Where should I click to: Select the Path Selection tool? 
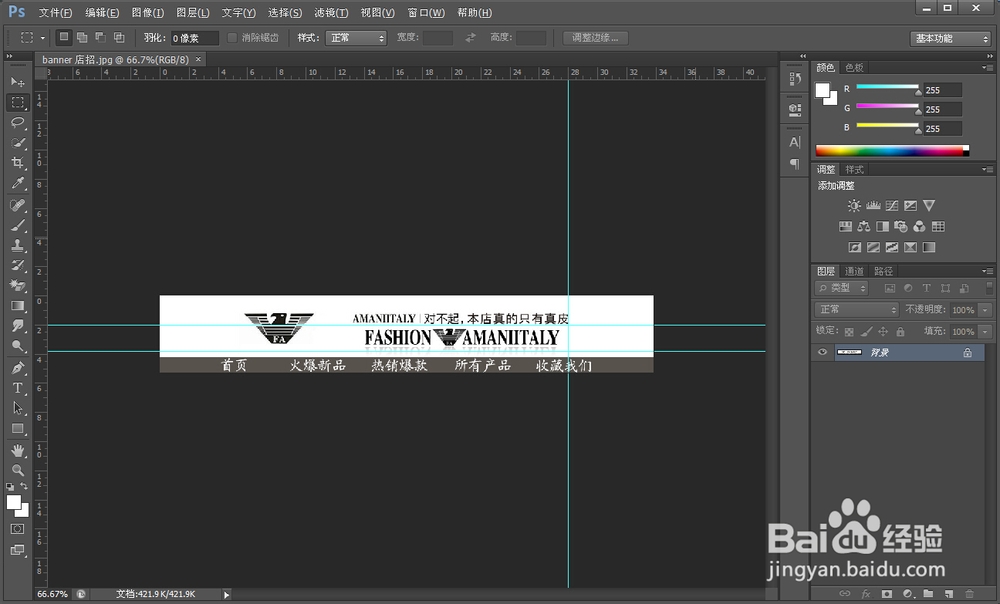[x=17, y=408]
